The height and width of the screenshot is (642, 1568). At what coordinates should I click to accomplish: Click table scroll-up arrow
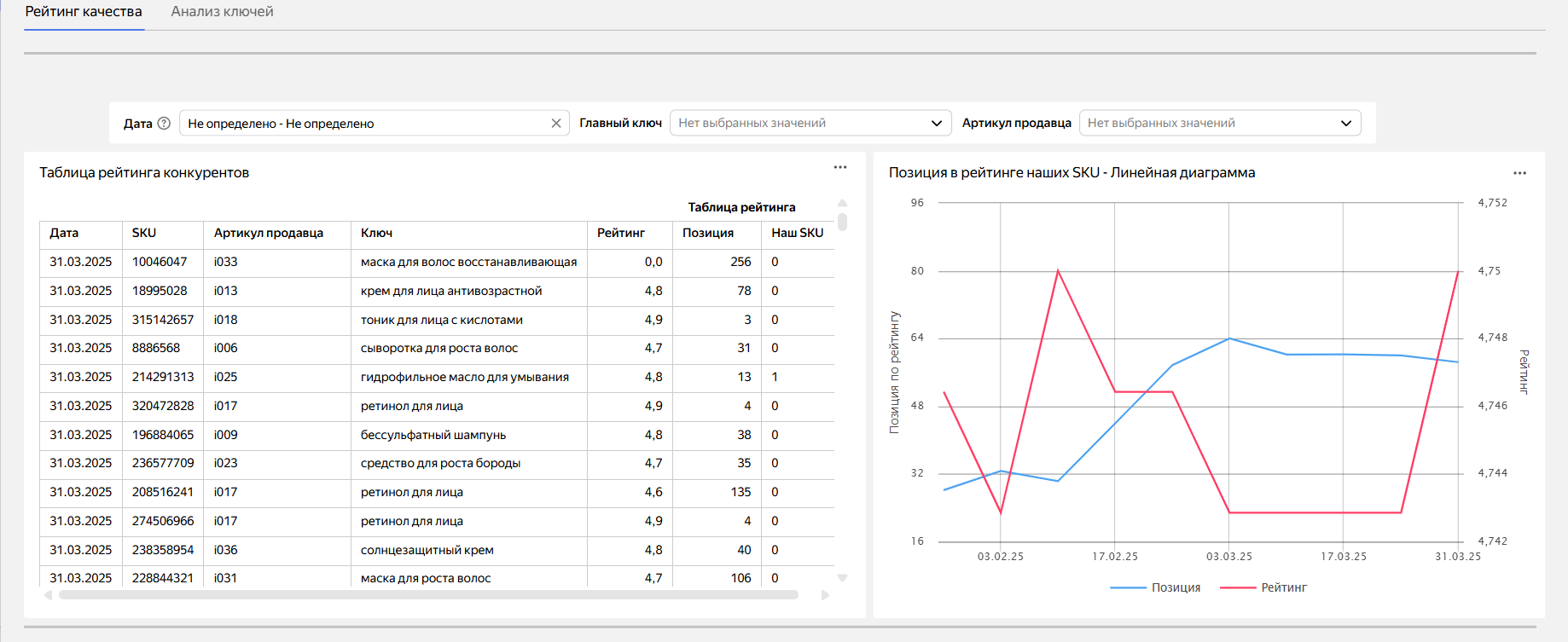pyautogui.click(x=842, y=204)
